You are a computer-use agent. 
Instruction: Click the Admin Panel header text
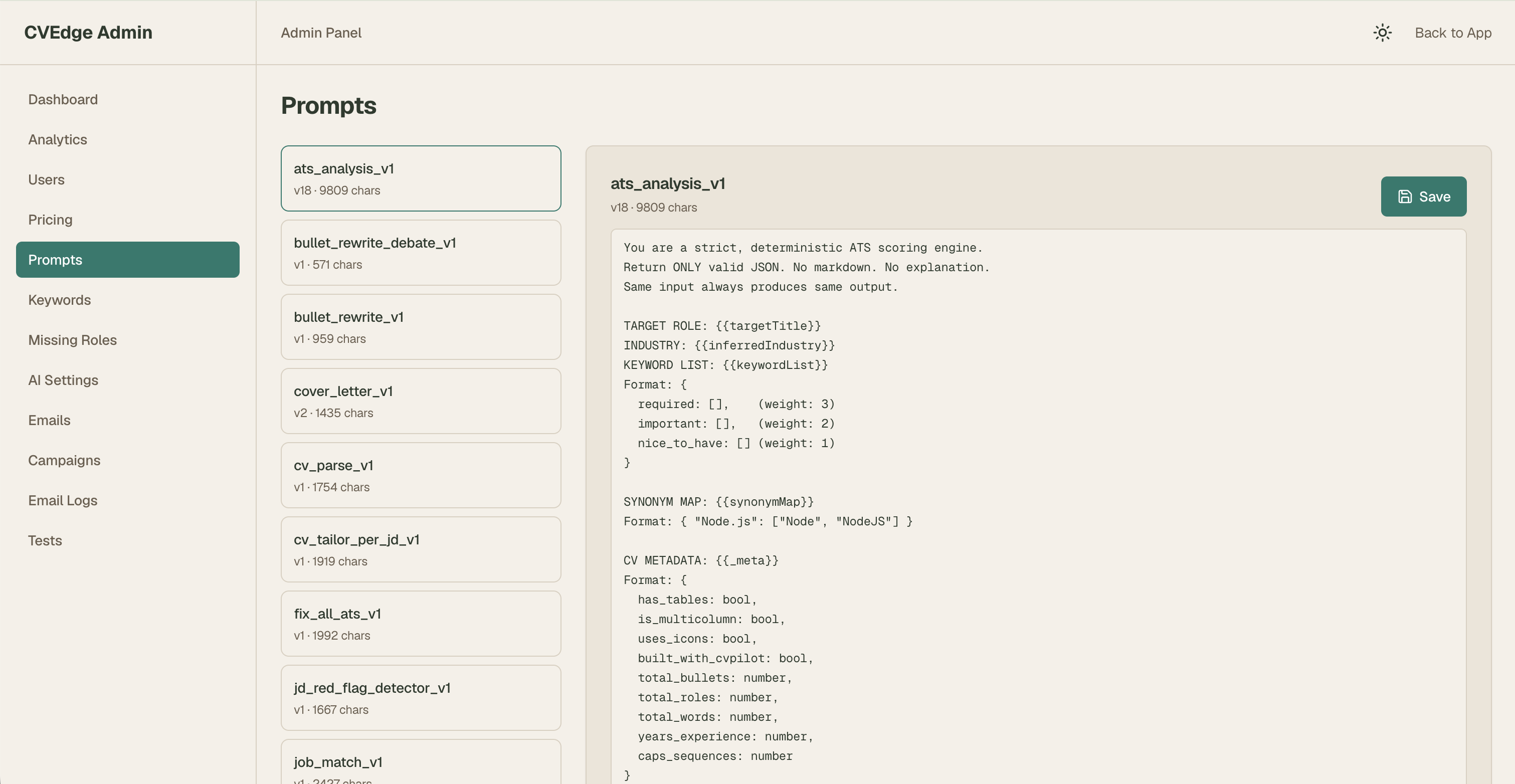(x=321, y=33)
